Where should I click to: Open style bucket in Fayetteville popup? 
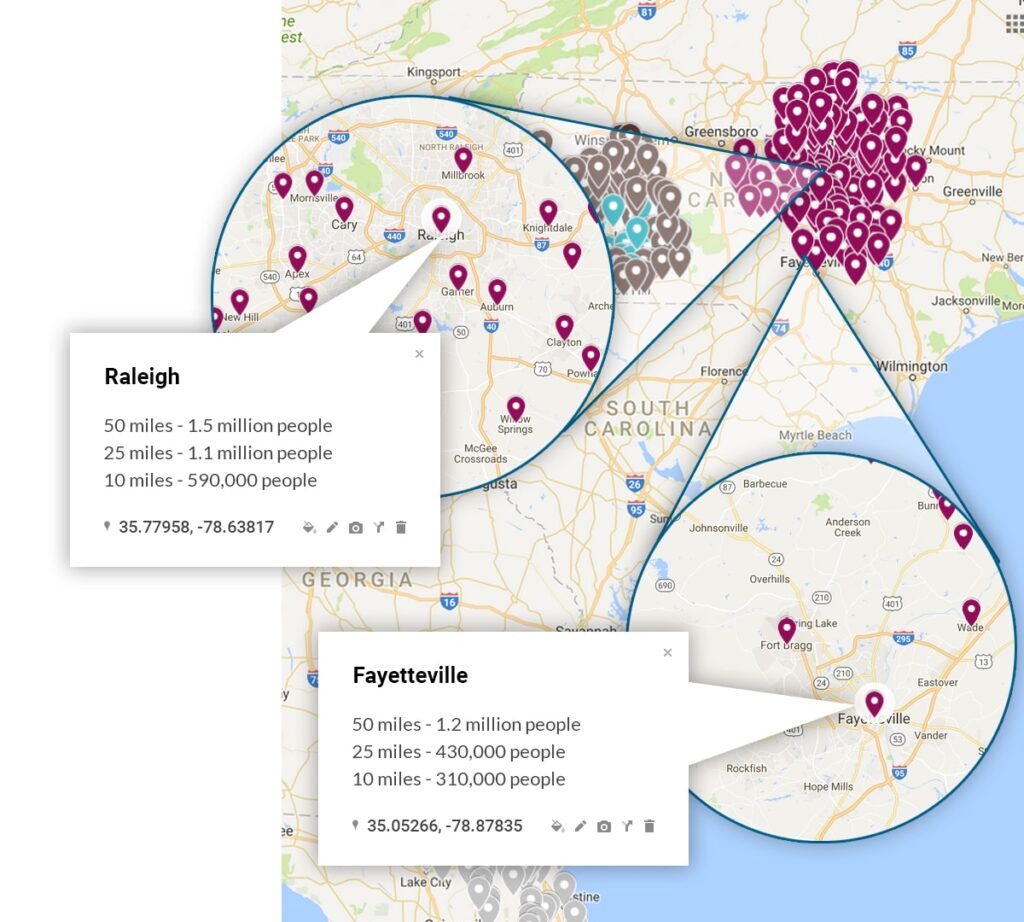point(557,826)
